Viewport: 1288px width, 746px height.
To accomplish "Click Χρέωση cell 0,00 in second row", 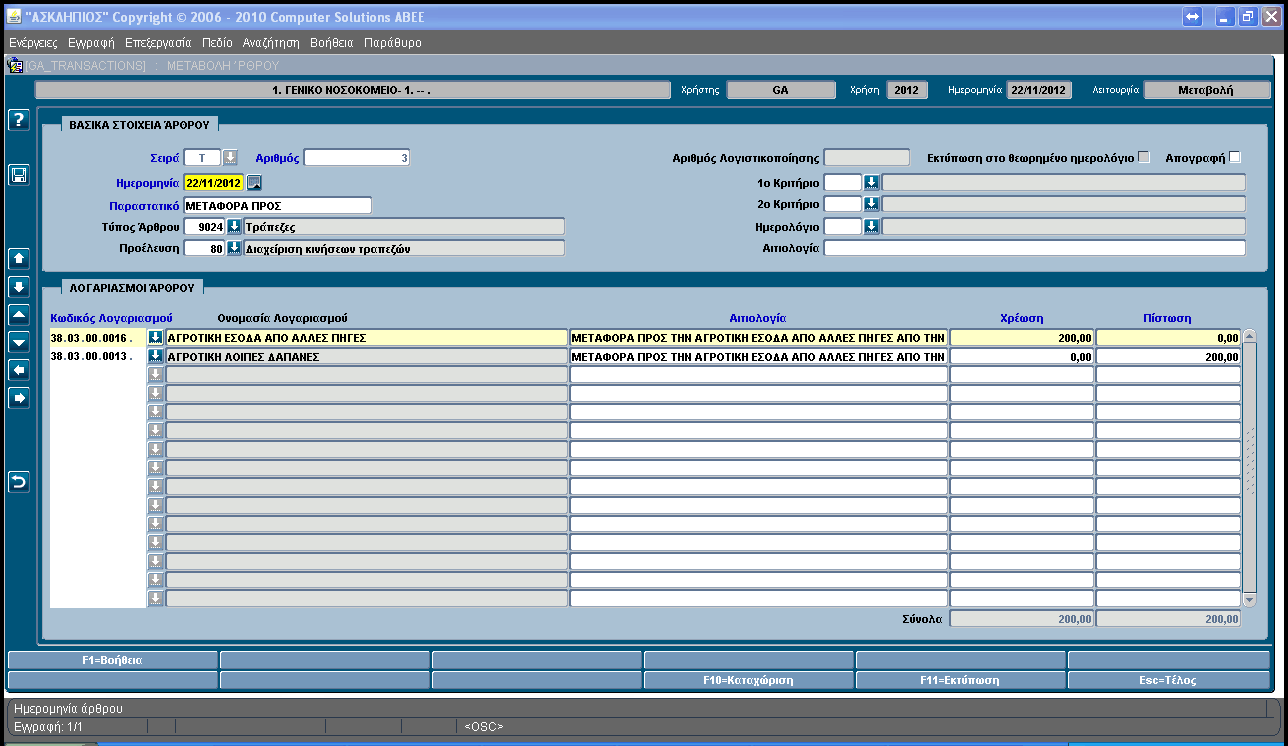I will click(x=1022, y=356).
